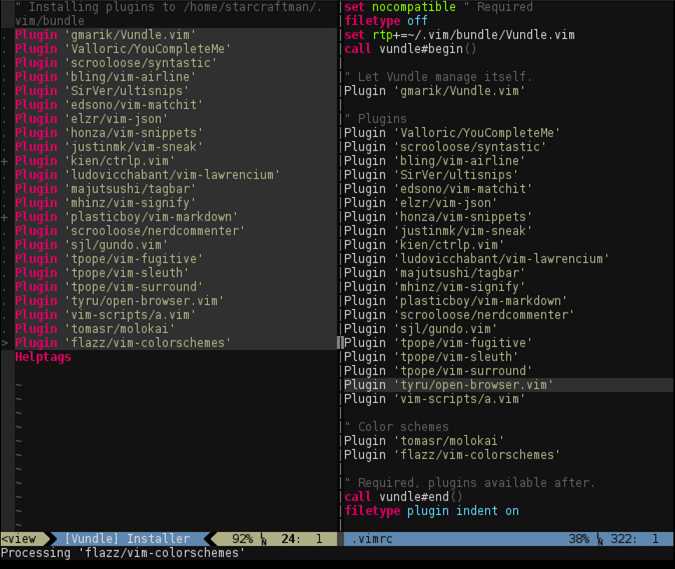
Task: Click 'bling/vim-airline' in the installer pane
Action: pyautogui.click(x=105, y=77)
